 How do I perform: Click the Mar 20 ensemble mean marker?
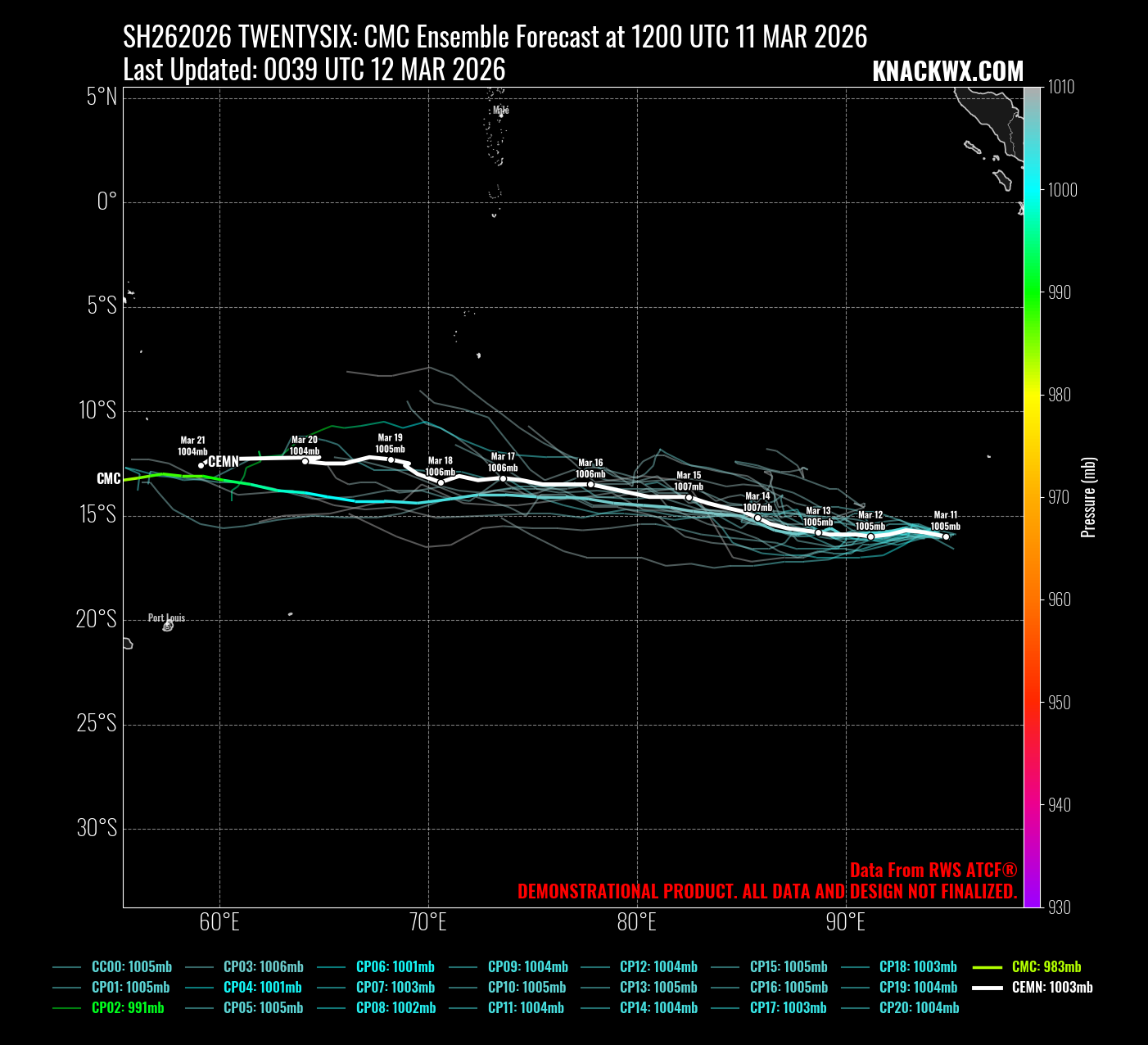tap(305, 461)
